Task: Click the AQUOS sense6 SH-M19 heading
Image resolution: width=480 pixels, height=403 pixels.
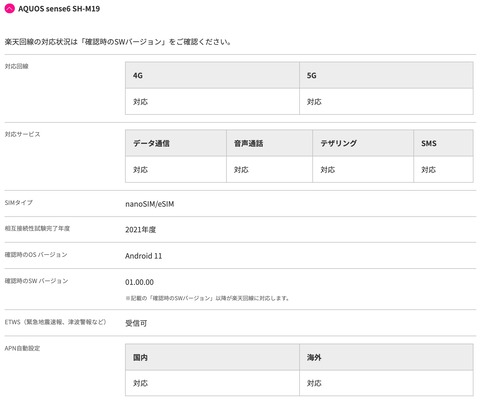Action: coord(59,9)
